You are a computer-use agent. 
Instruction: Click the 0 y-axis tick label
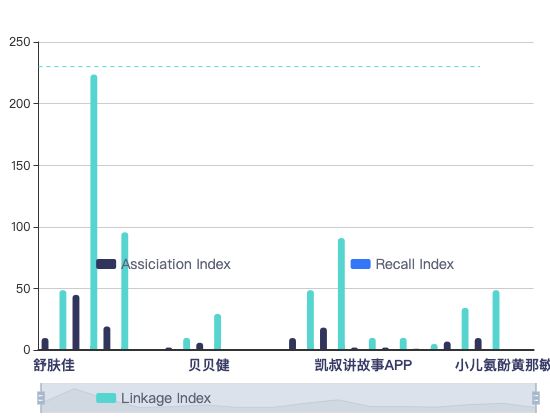pos(27,350)
